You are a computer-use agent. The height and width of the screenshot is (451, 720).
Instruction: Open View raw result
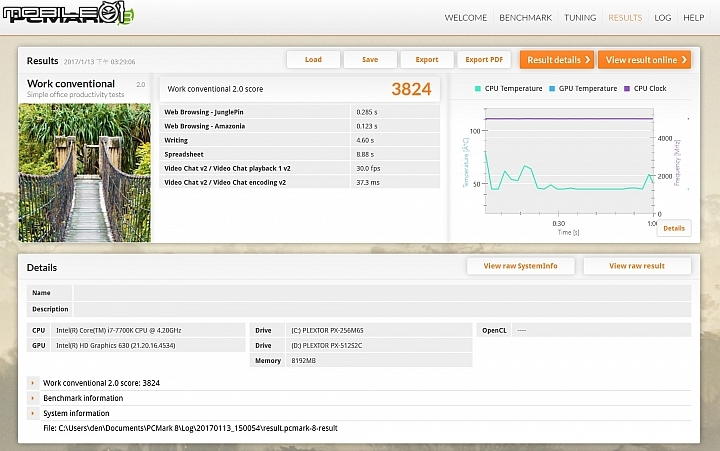[x=637, y=266]
